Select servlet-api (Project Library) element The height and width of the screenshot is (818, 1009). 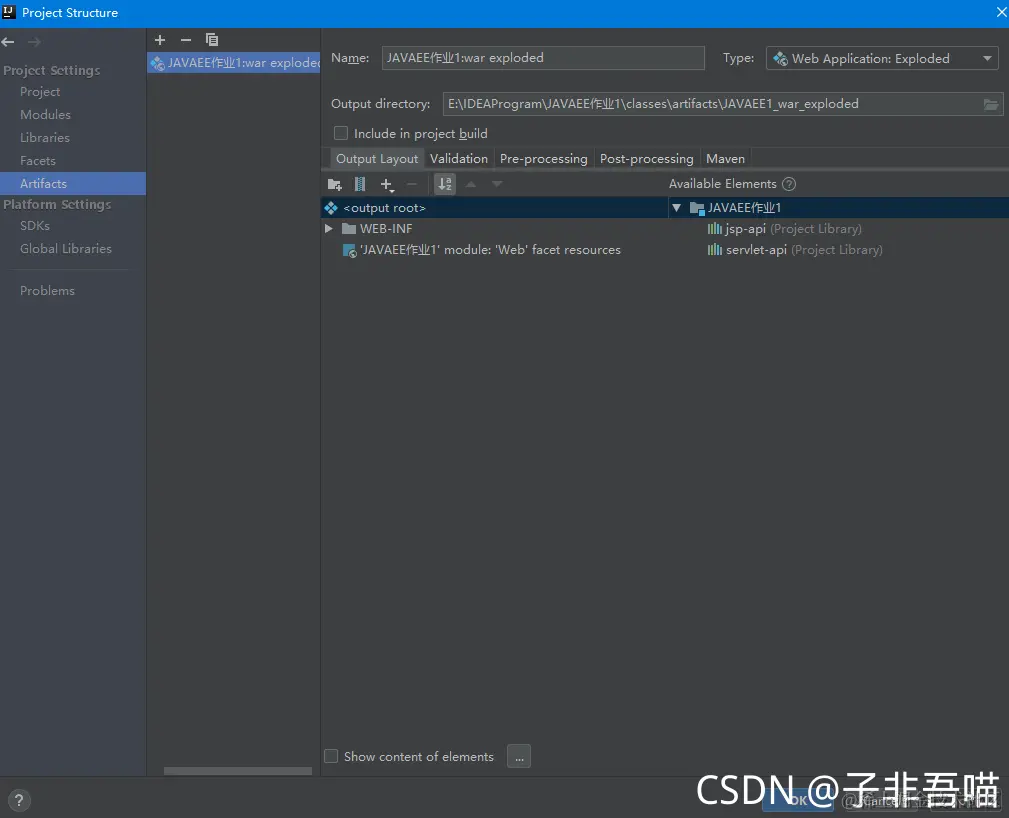click(838, 250)
